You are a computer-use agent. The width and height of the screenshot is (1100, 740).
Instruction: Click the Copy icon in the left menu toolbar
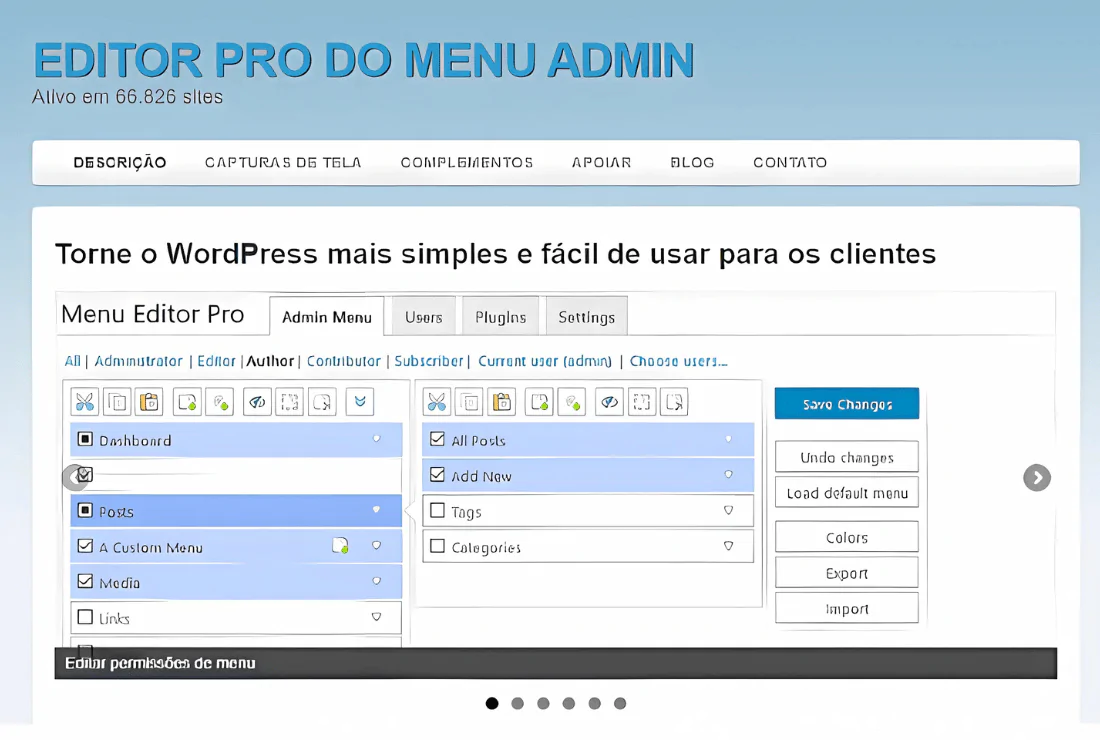(117, 402)
